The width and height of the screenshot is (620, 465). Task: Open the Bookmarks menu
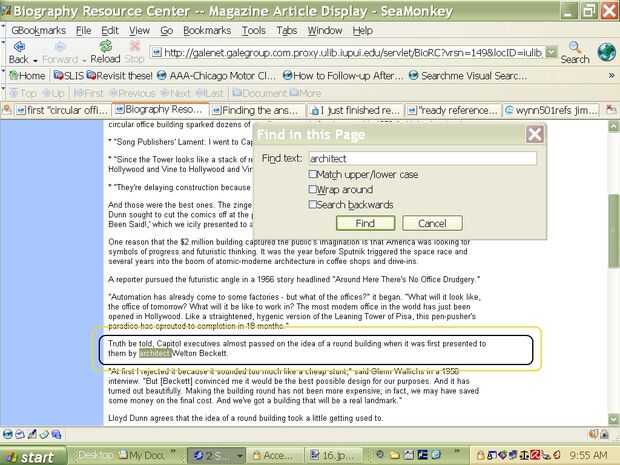tap(207, 30)
